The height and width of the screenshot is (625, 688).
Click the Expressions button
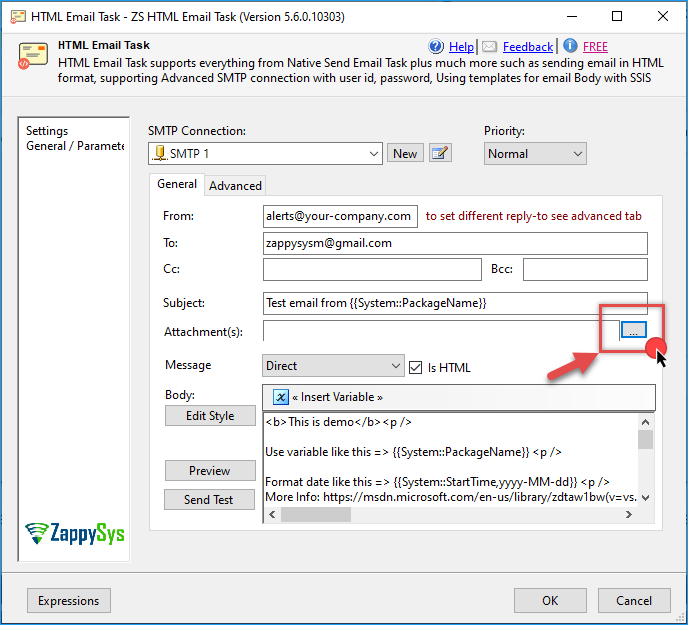tap(69, 600)
